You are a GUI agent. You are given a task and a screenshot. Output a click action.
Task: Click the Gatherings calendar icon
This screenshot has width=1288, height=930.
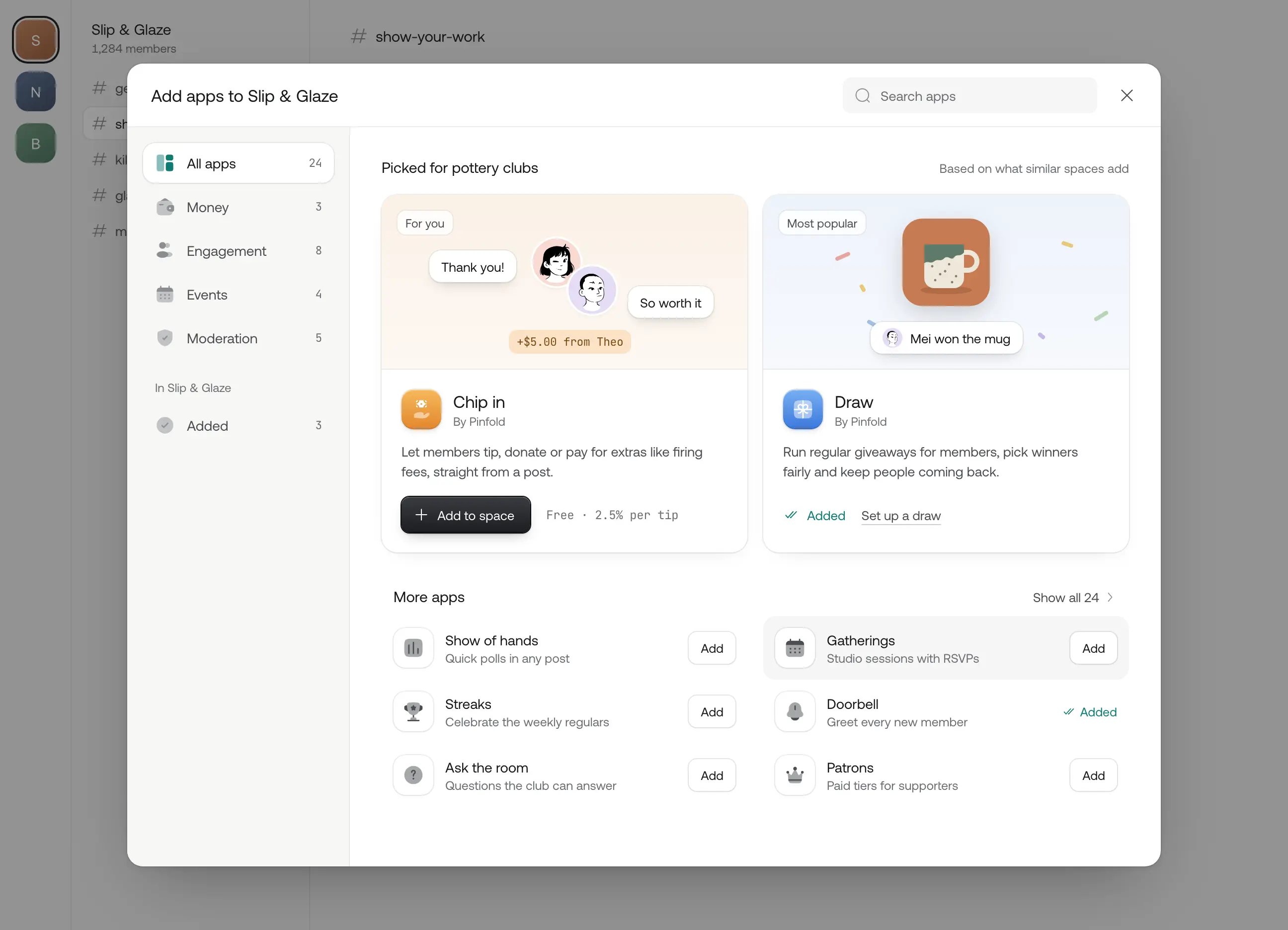click(x=795, y=648)
